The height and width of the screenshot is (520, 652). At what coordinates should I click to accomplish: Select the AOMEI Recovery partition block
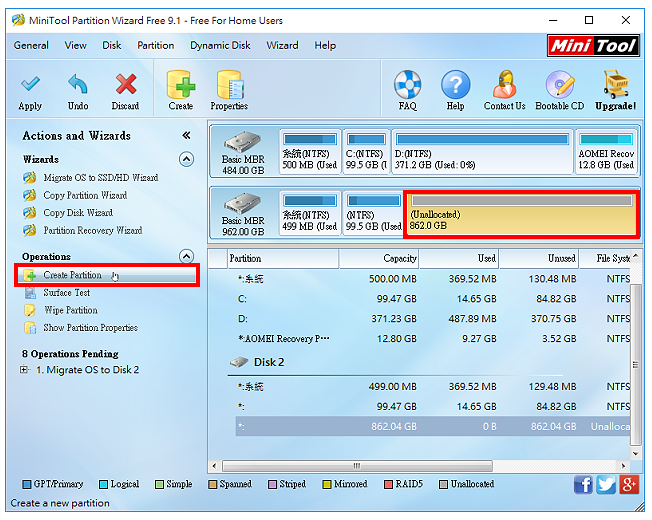coord(606,152)
